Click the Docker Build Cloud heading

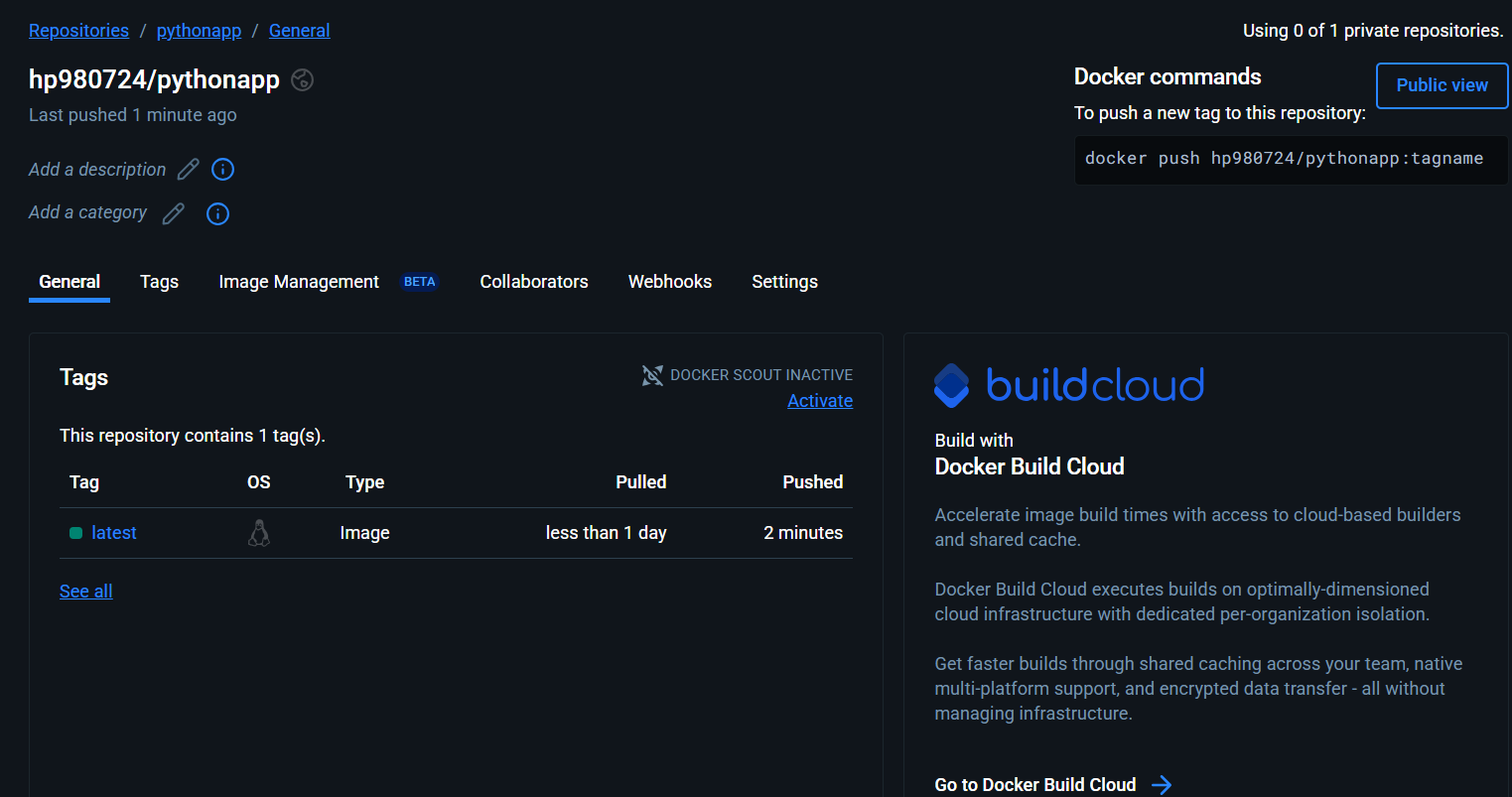pyautogui.click(x=1030, y=466)
